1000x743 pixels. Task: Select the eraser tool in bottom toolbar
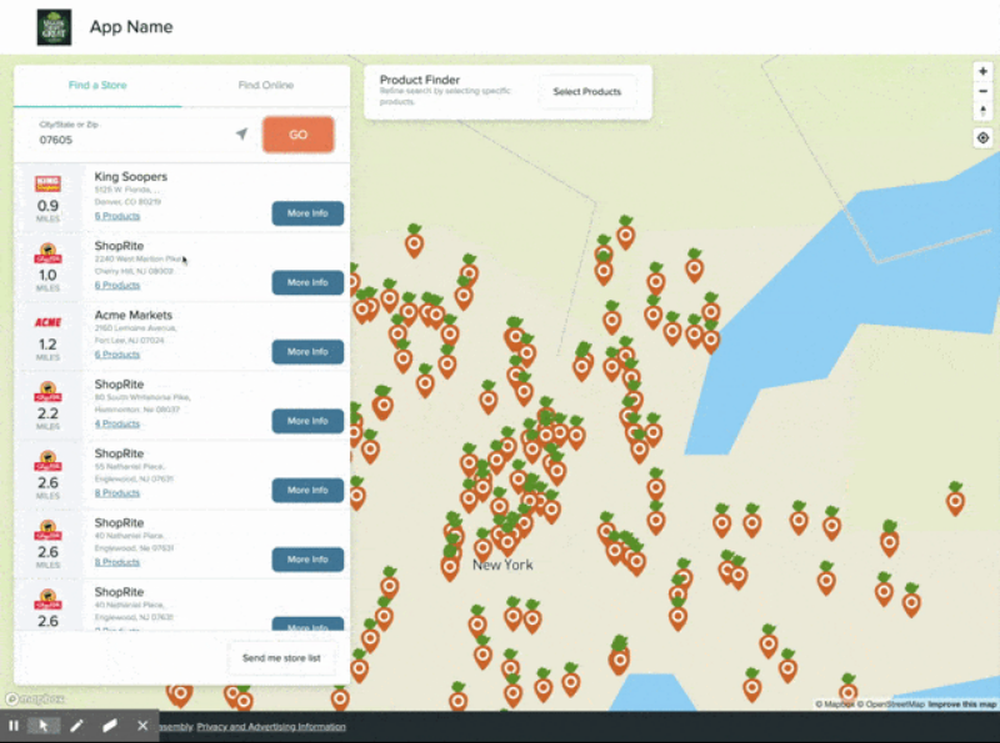110,726
